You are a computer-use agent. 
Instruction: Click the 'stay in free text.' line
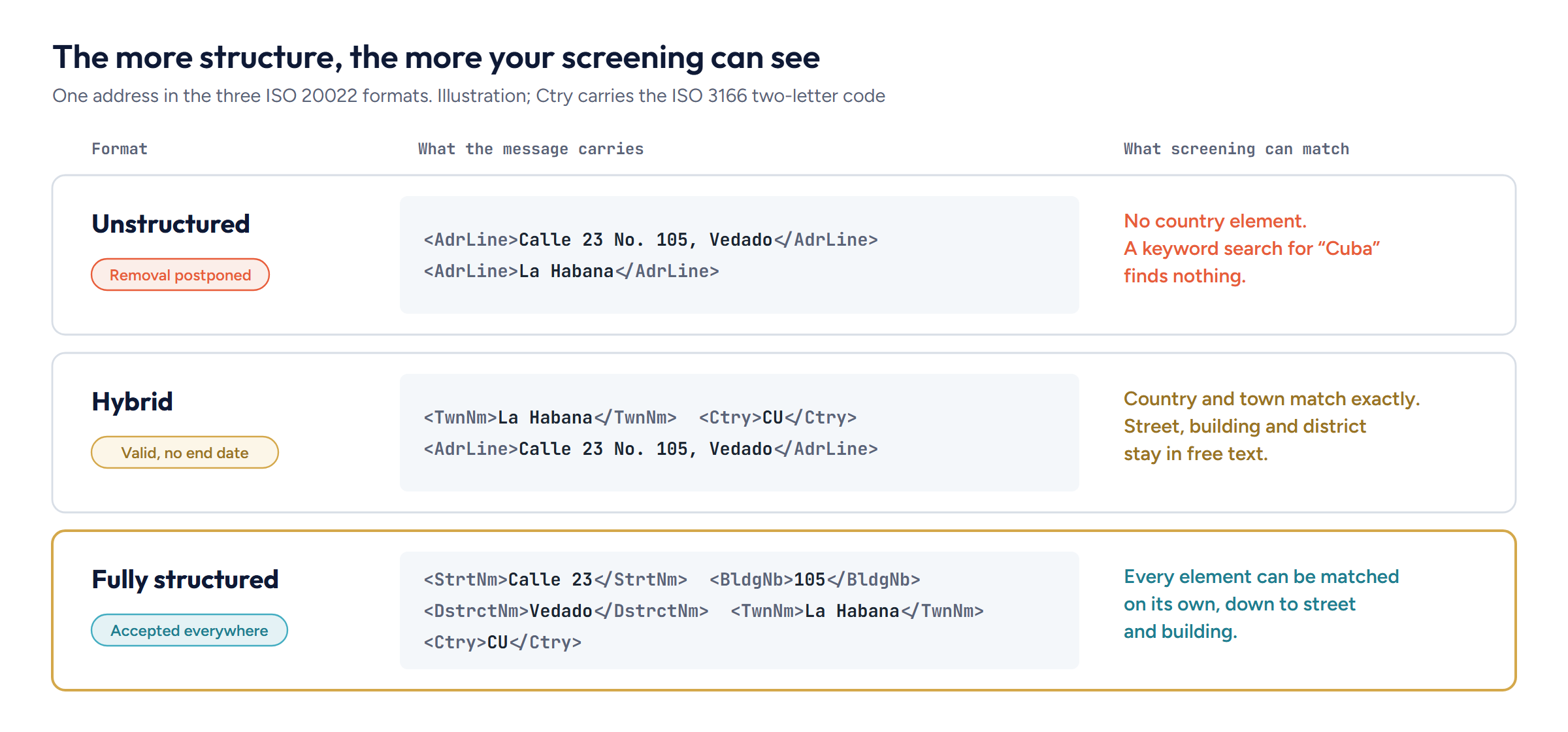pos(1196,454)
